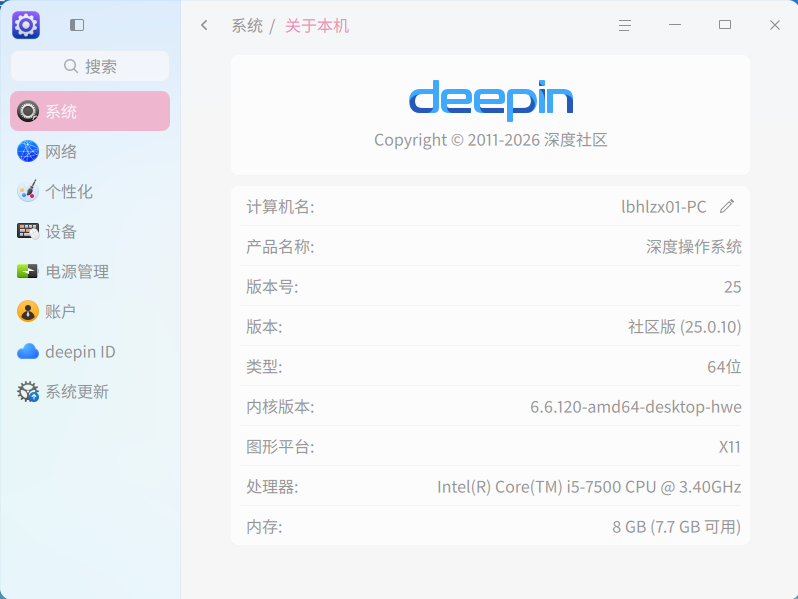Select the 网络 sidebar label

(x=61, y=152)
